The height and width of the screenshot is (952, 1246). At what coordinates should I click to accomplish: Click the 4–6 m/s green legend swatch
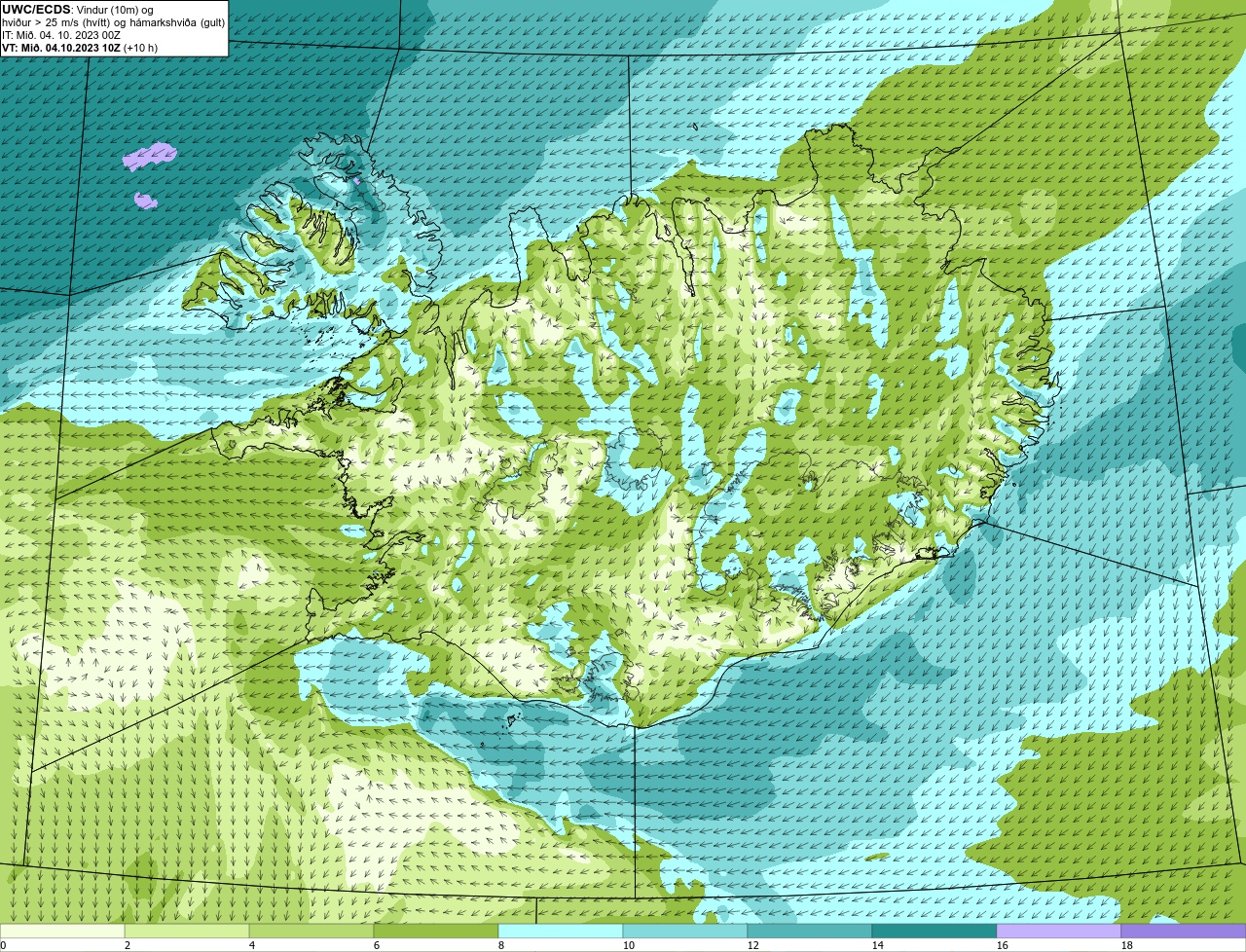(x=311, y=932)
